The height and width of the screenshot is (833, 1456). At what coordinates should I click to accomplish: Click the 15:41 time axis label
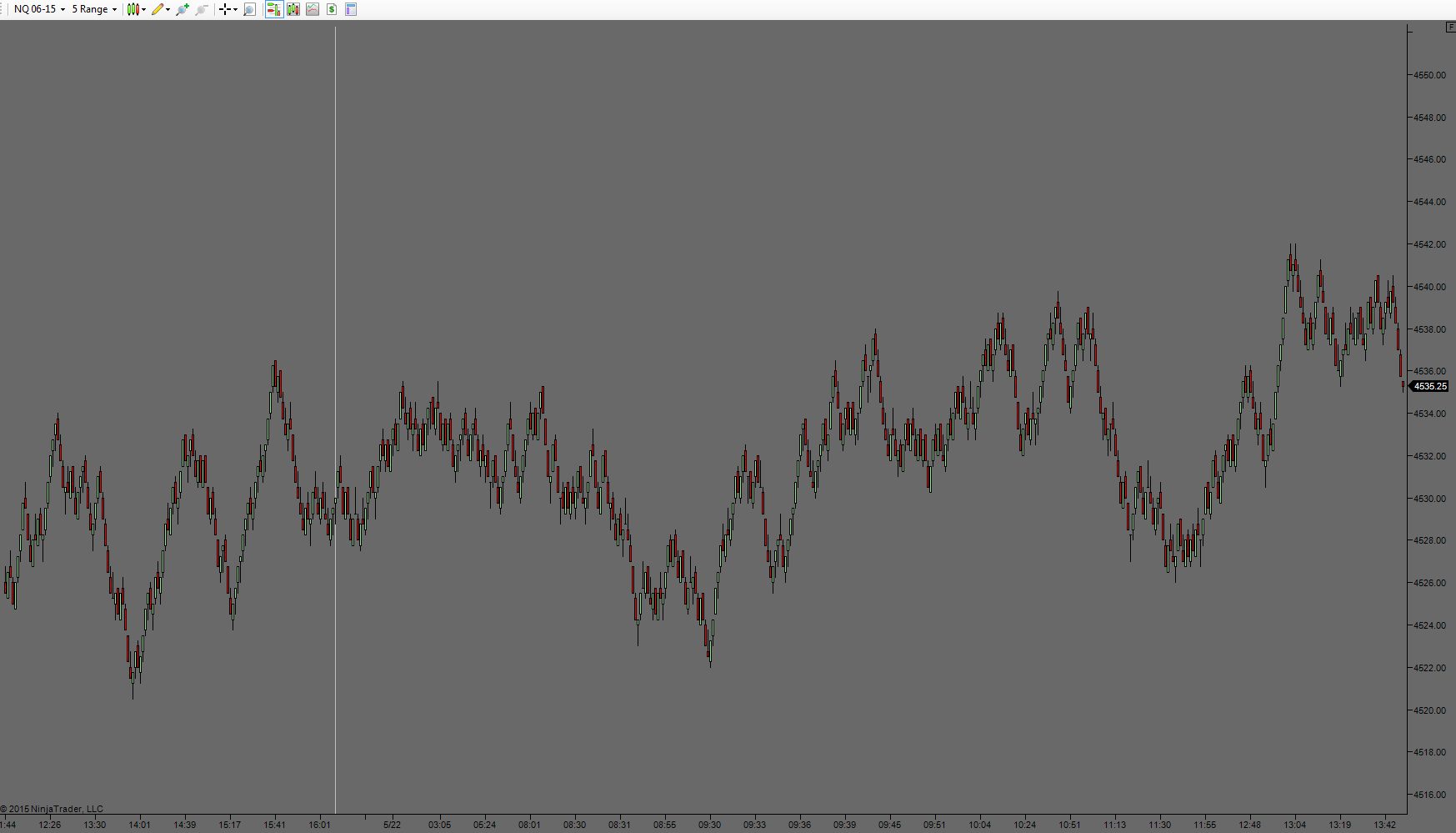click(x=275, y=825)
